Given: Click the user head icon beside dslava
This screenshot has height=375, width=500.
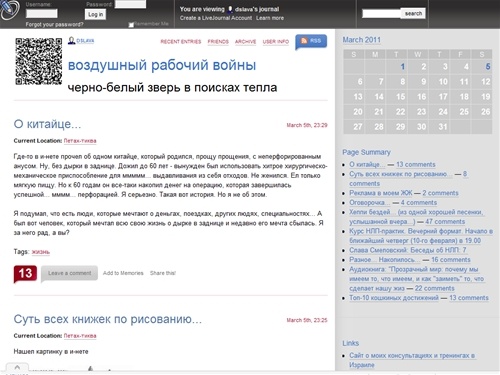Looking at the screenshot, I should coord(71,41).
